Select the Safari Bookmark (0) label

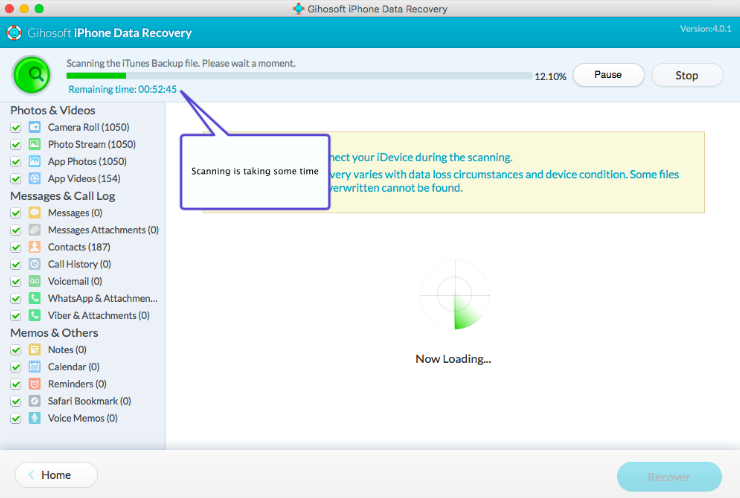(89, 401)
